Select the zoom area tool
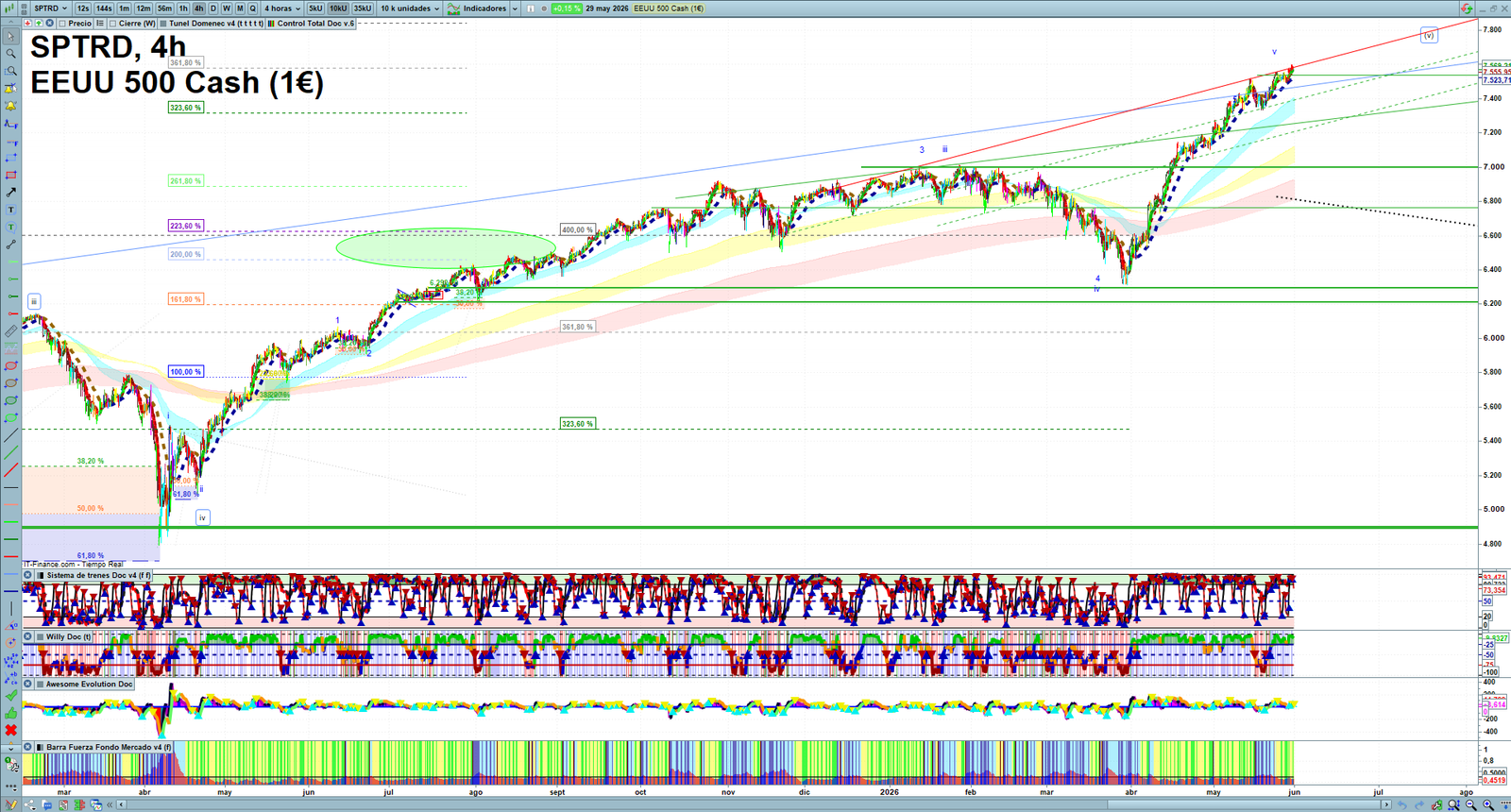Screen dimensions: 1511x812 pyautogui.click(x=11, y=71)
